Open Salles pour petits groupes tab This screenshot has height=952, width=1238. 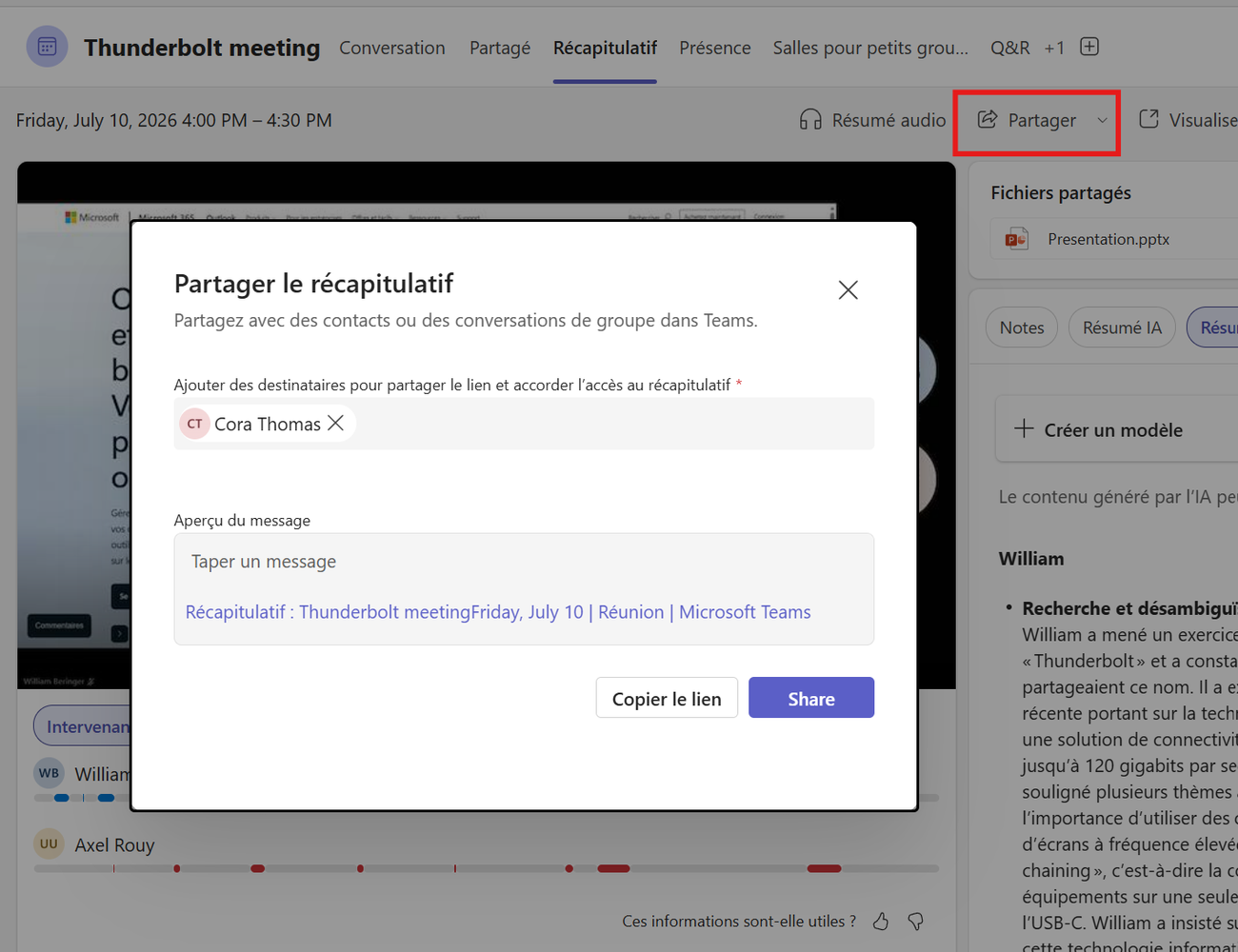(870, 48)
